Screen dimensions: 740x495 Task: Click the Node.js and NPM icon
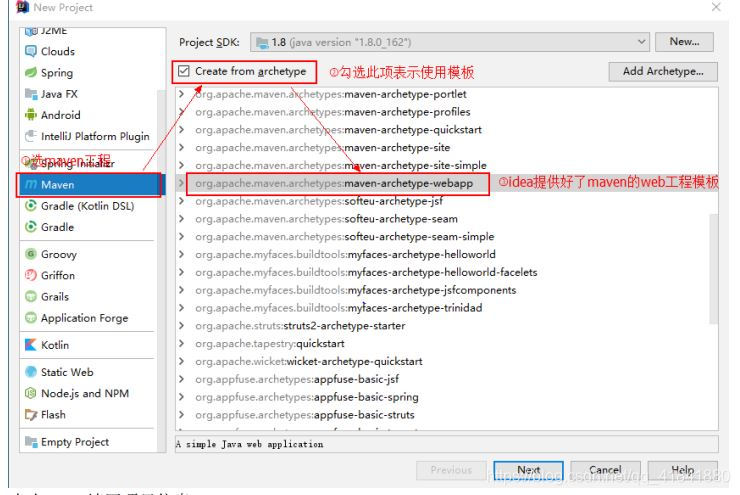(31, 393)
